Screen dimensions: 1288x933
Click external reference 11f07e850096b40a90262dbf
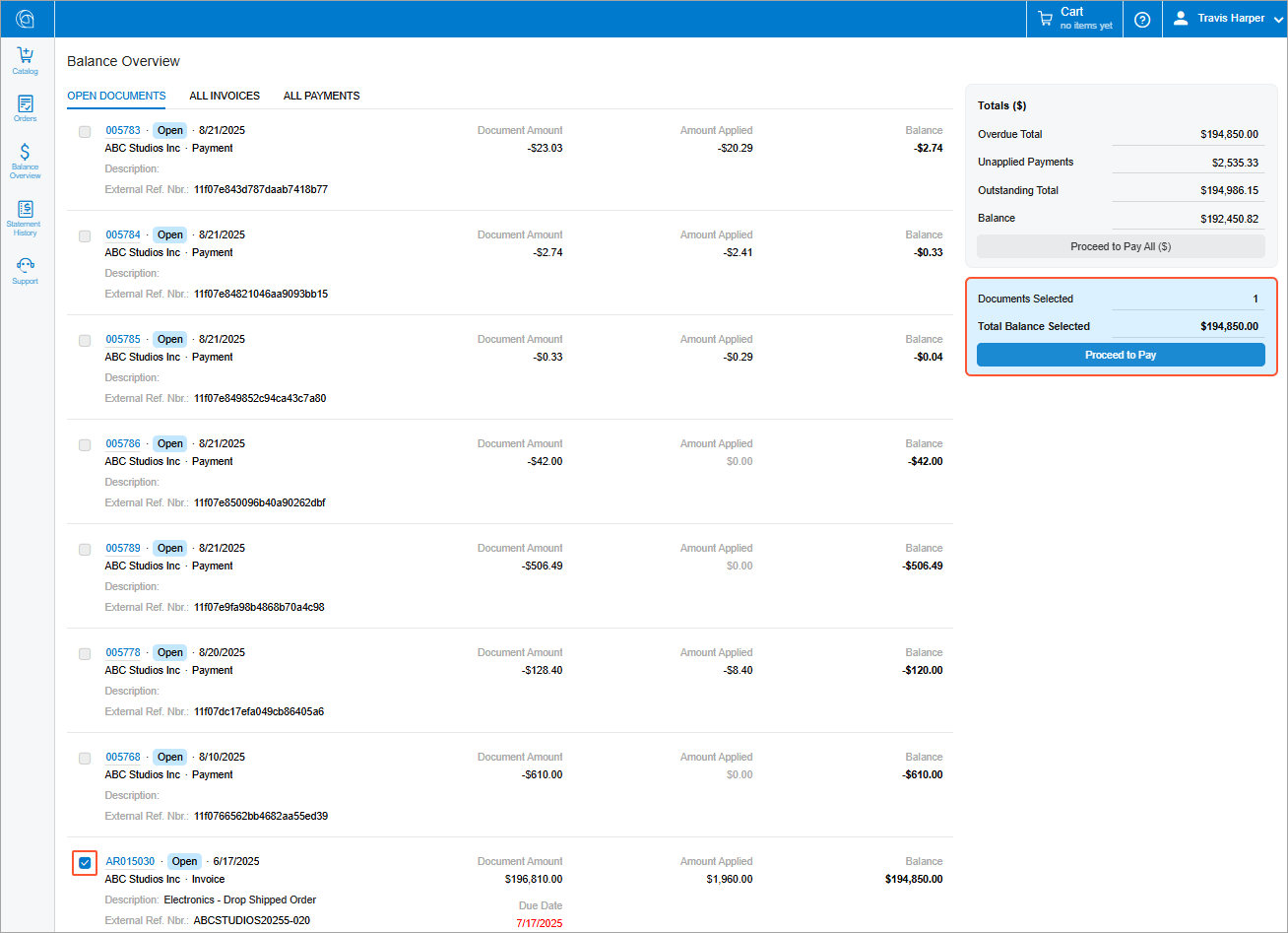[260, 502]
